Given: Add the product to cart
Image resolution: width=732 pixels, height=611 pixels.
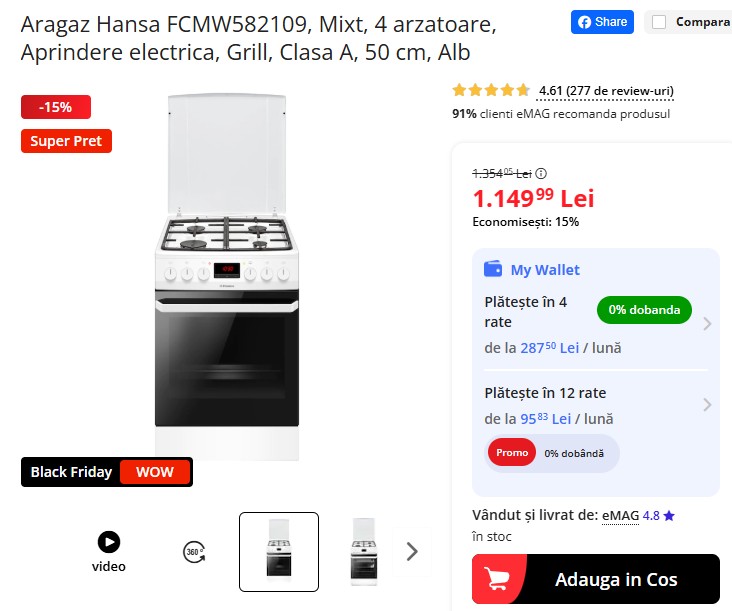Looking at the screenshot, I should coord(616,579).
